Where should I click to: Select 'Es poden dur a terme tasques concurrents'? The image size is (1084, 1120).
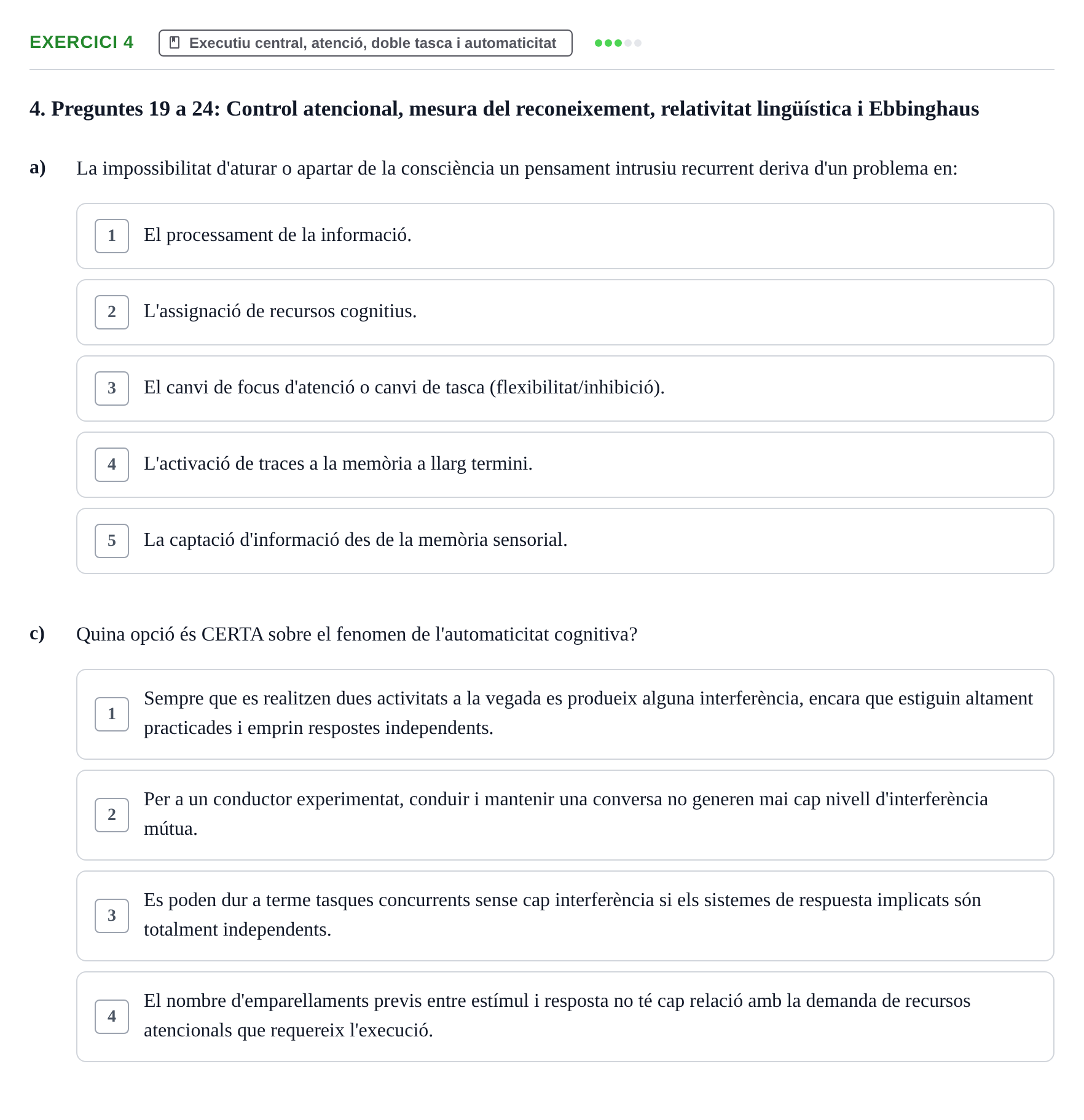(565, 916)
